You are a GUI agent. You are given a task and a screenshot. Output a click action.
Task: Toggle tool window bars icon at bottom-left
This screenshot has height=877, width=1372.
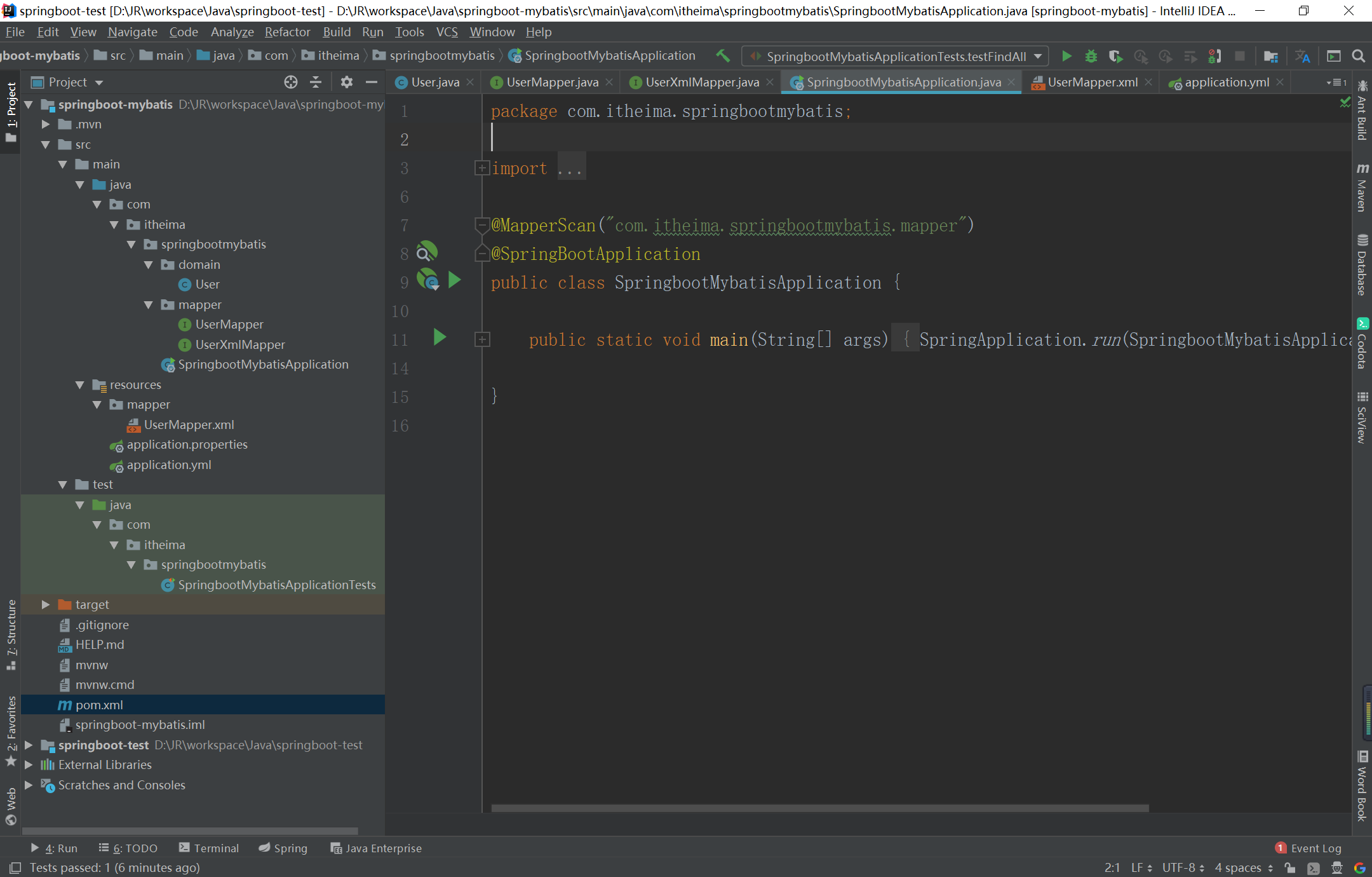click(15, 867)
